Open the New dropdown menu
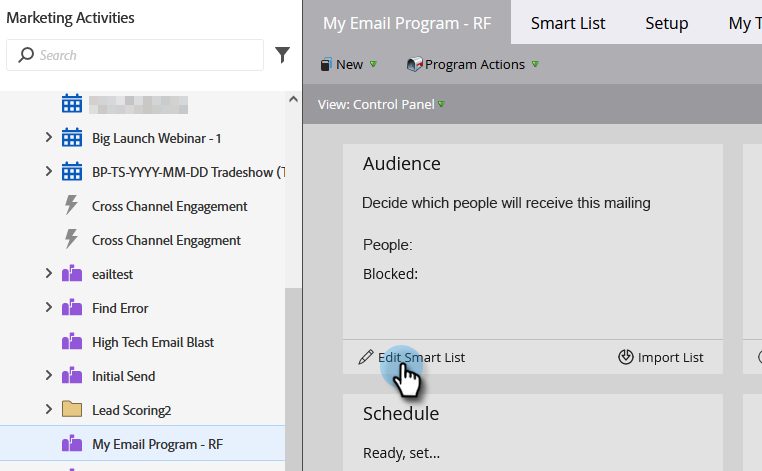The height and width of the screenshot is (471, 762). click(348, 65)
